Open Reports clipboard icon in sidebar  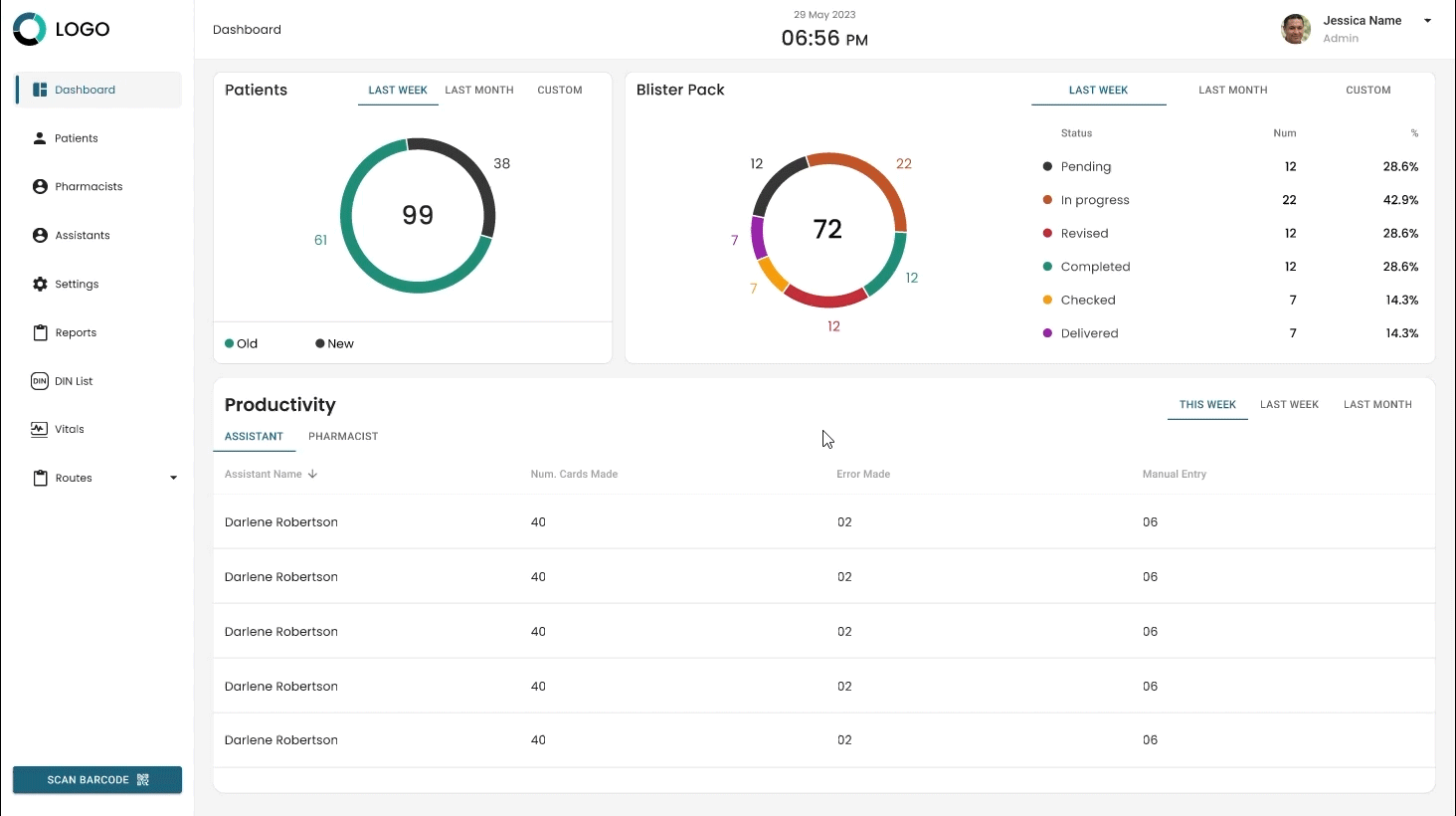pyautogui.click(x=40, y=333)
